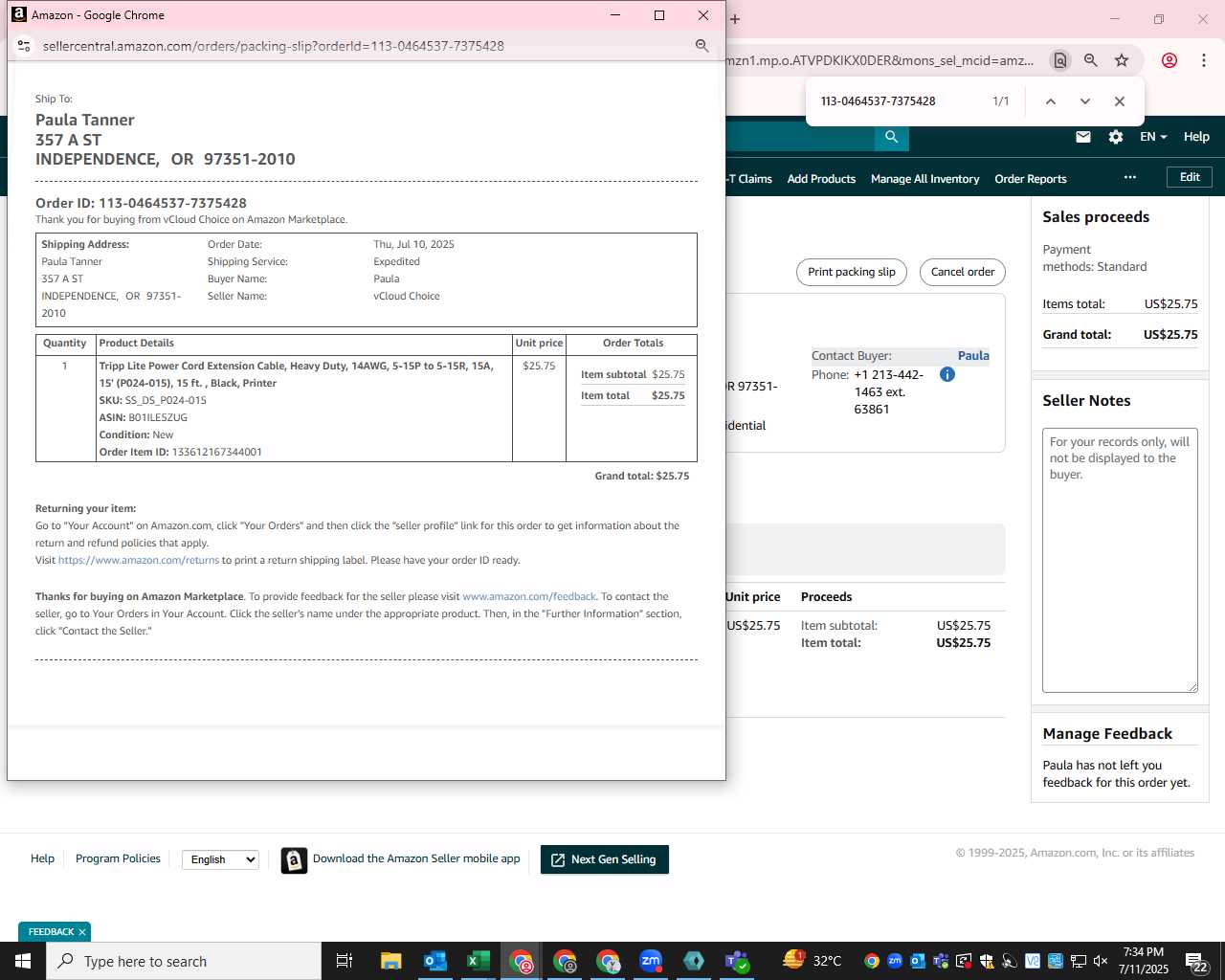Click the Grand total: $25.75 on packing slip
The image size is (1225, 980).
point(642,476)
